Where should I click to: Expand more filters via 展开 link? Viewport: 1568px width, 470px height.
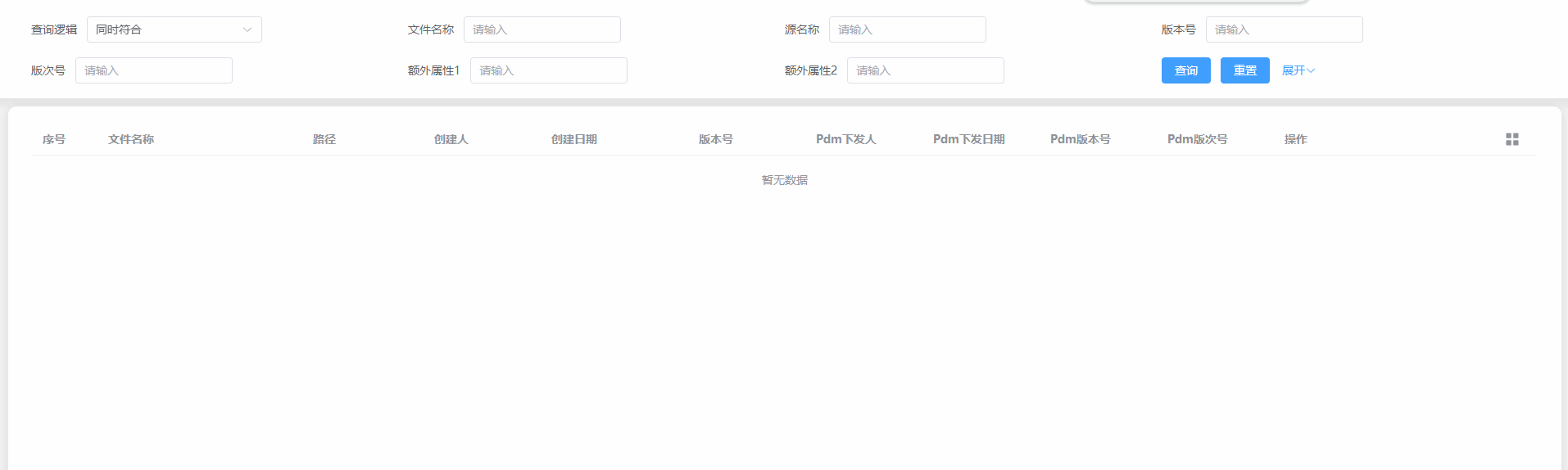click(x=1298, y=70)
